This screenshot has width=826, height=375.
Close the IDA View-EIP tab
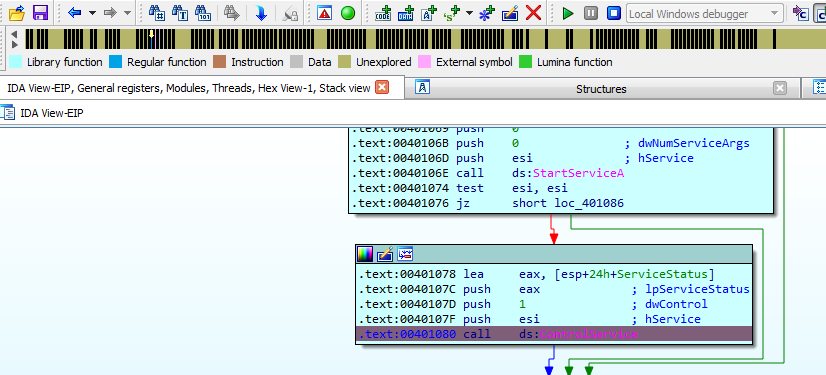(382, 88)
